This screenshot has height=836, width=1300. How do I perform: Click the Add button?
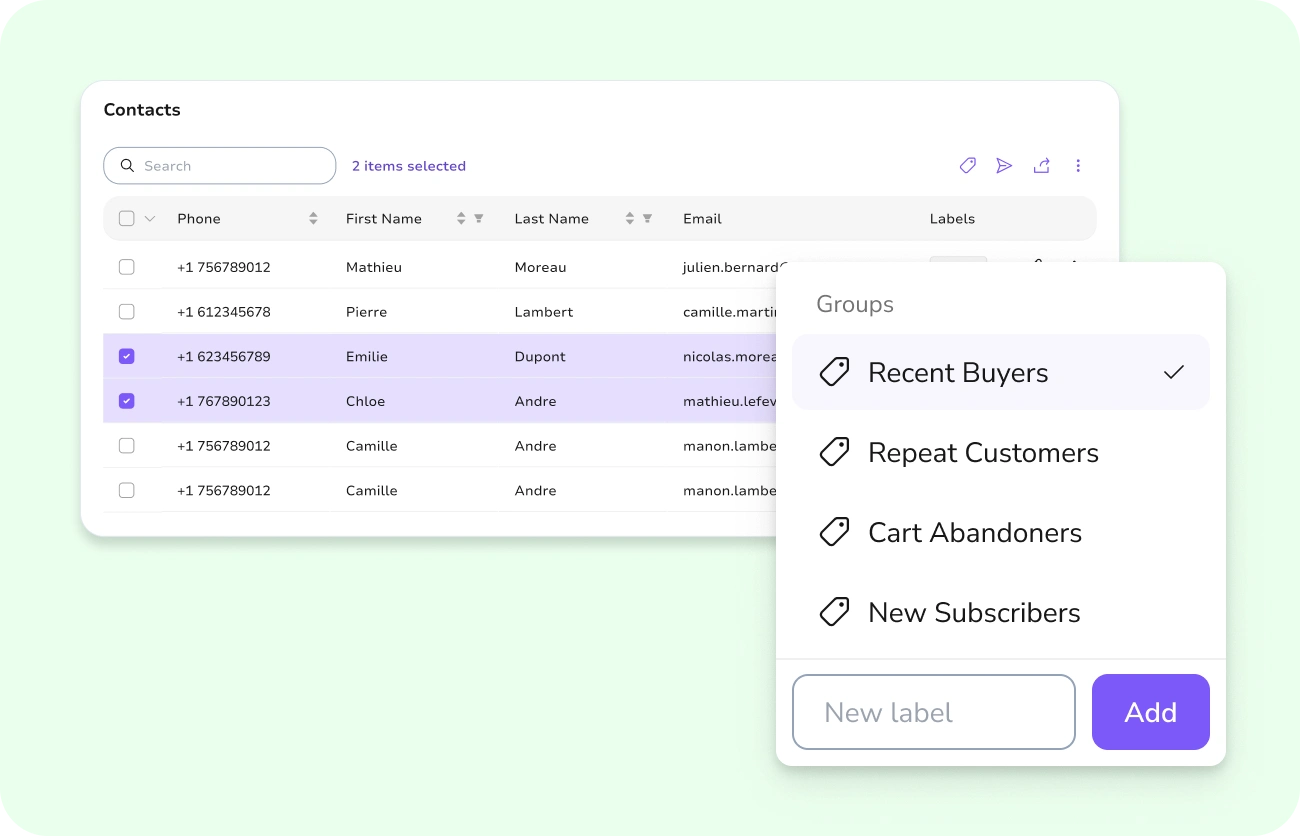point(1150,711)
